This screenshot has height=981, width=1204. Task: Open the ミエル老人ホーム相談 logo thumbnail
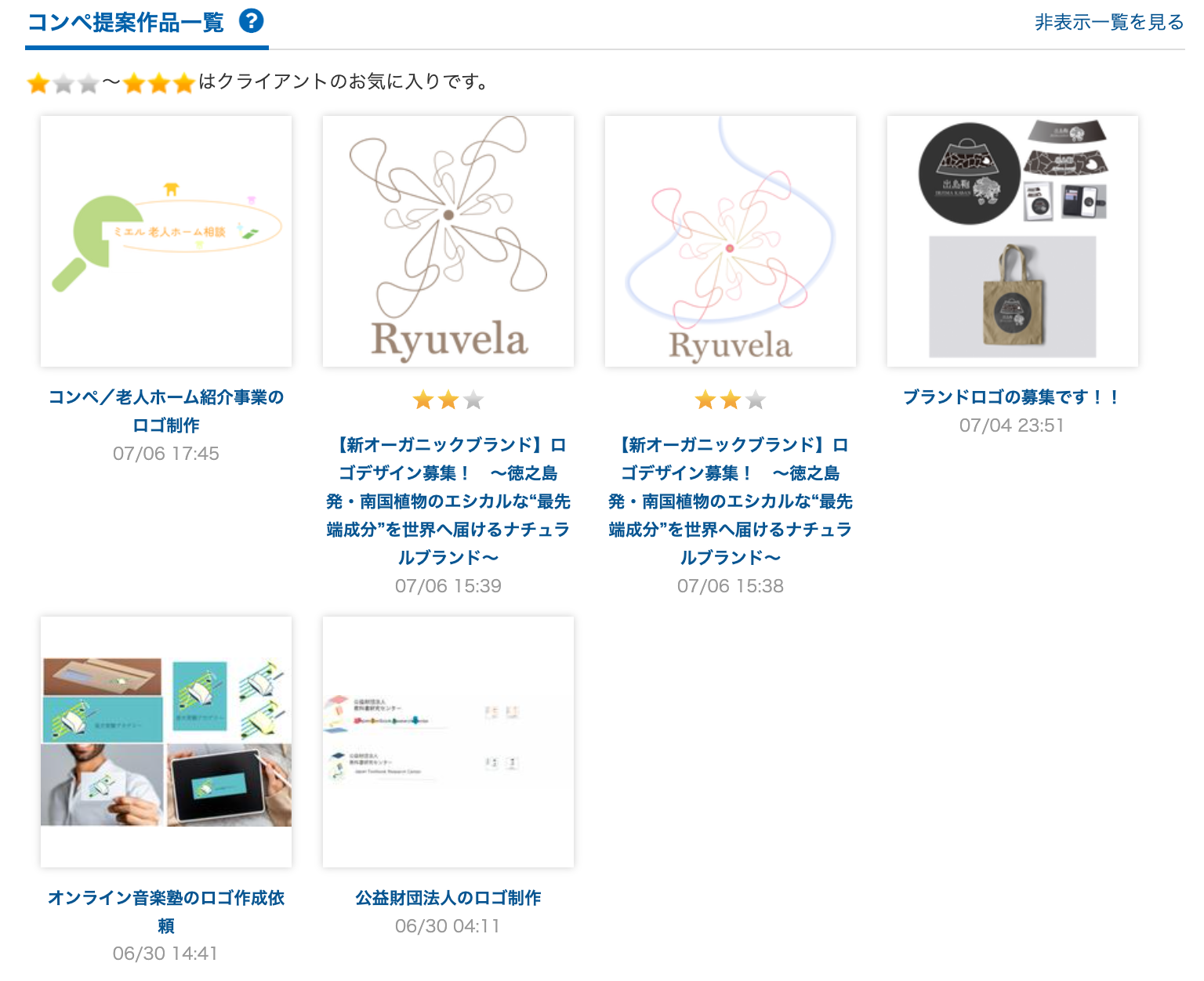166,241
